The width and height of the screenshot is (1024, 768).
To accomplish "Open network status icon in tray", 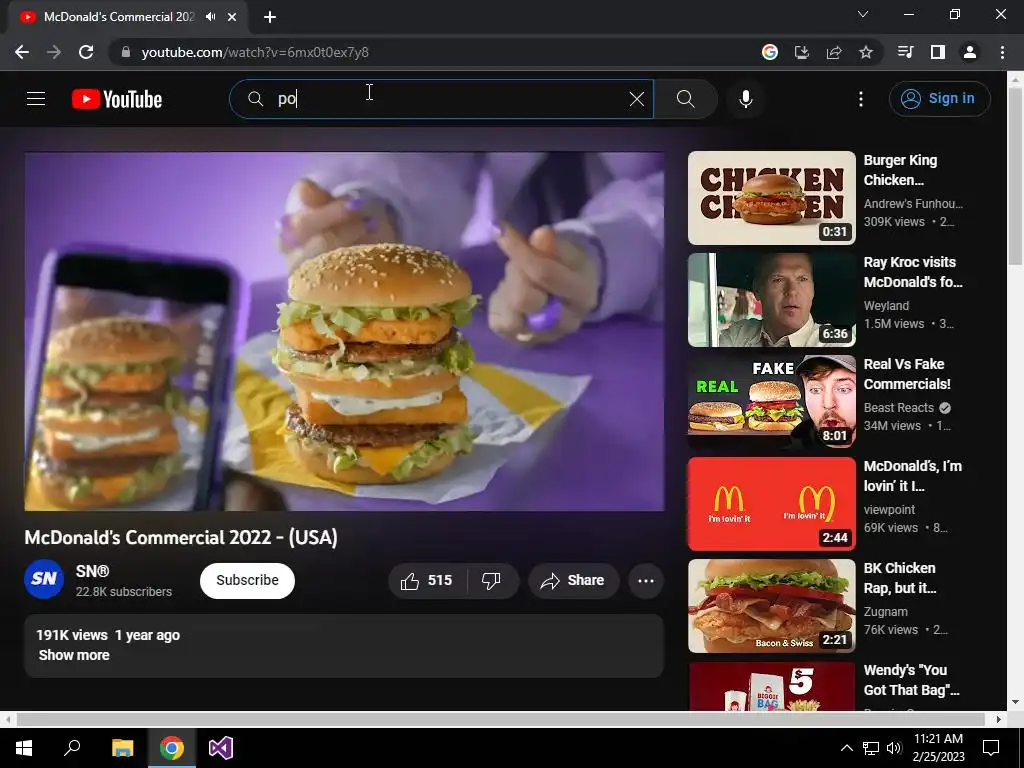I will pyautogui.click(x=871, y=748).
